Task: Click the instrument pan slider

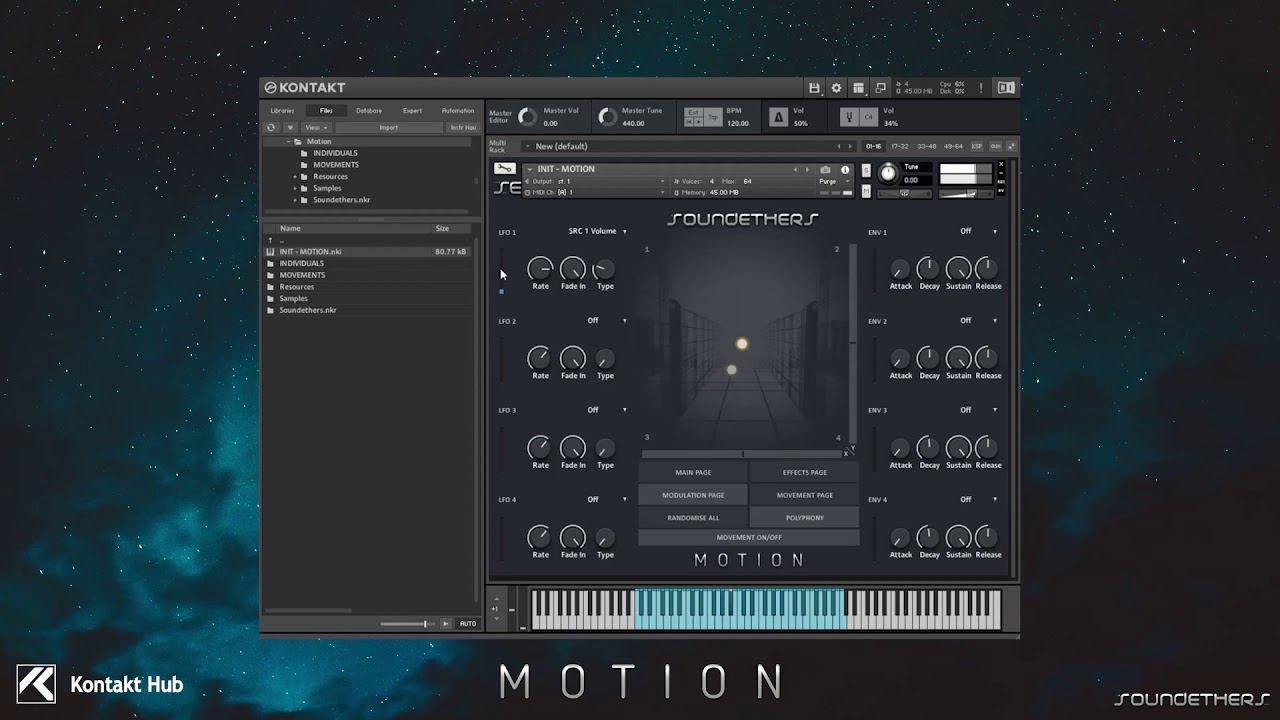Action: pos(905,193)
